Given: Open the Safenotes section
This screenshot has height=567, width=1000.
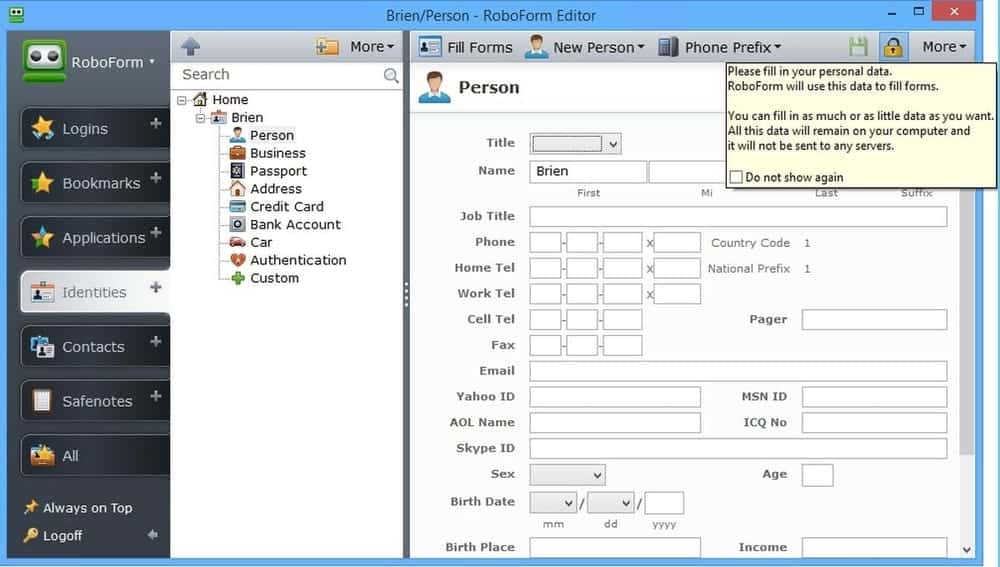Looking at the screenshot, I should [97, 401].
